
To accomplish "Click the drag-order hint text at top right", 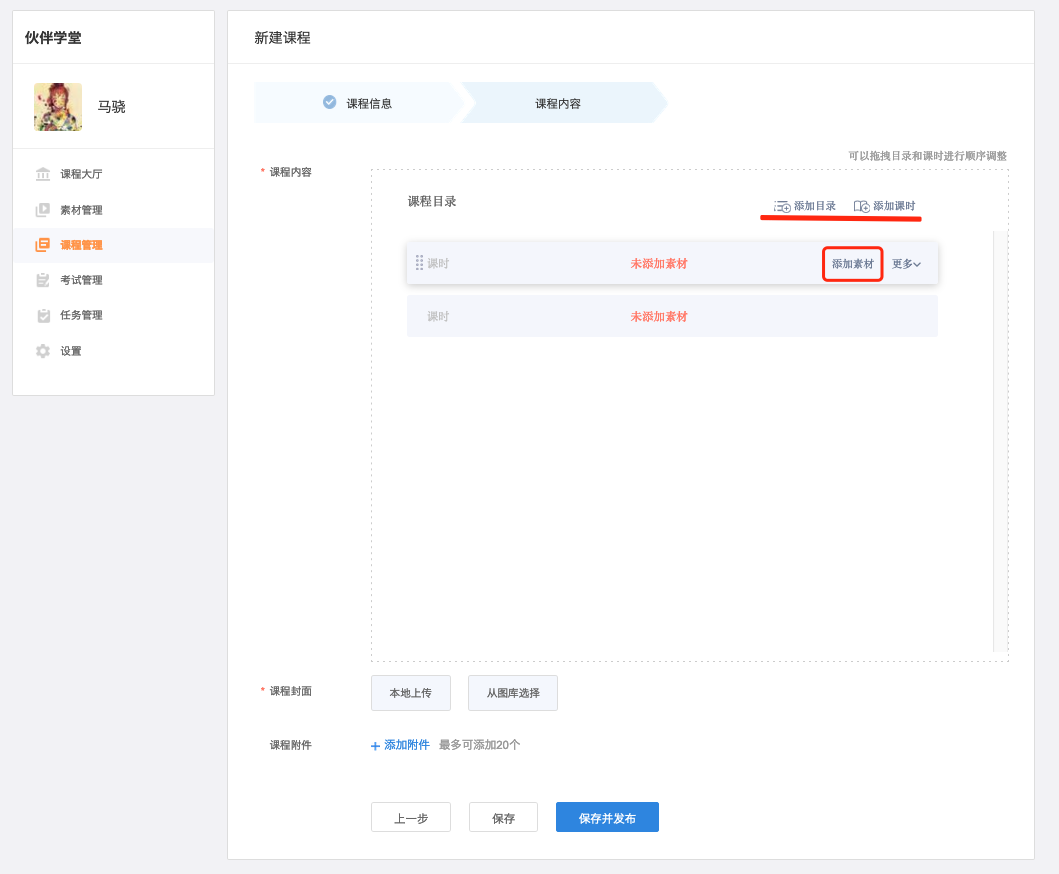I will pyautogui.click(x=927, y=155).
